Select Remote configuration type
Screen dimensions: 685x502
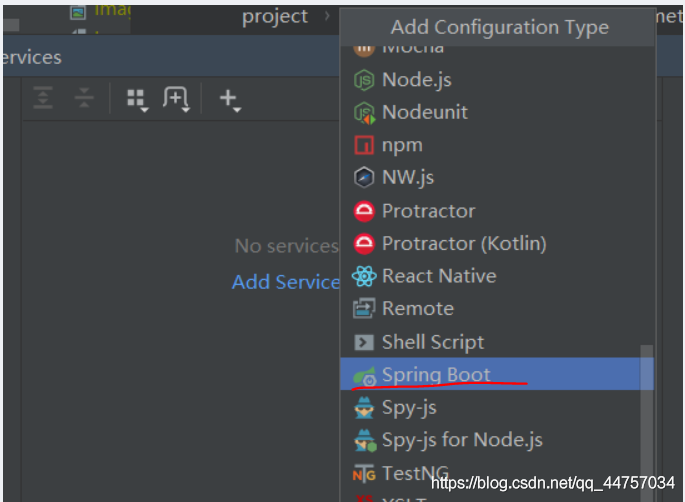497,309
